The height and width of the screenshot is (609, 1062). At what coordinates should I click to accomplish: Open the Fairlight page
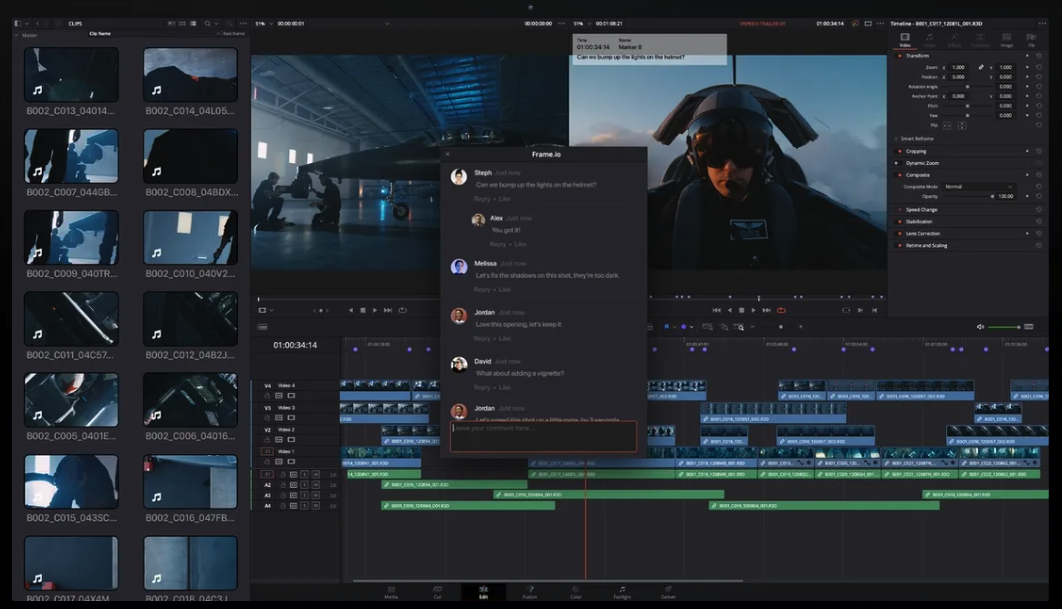coord(622,592)
